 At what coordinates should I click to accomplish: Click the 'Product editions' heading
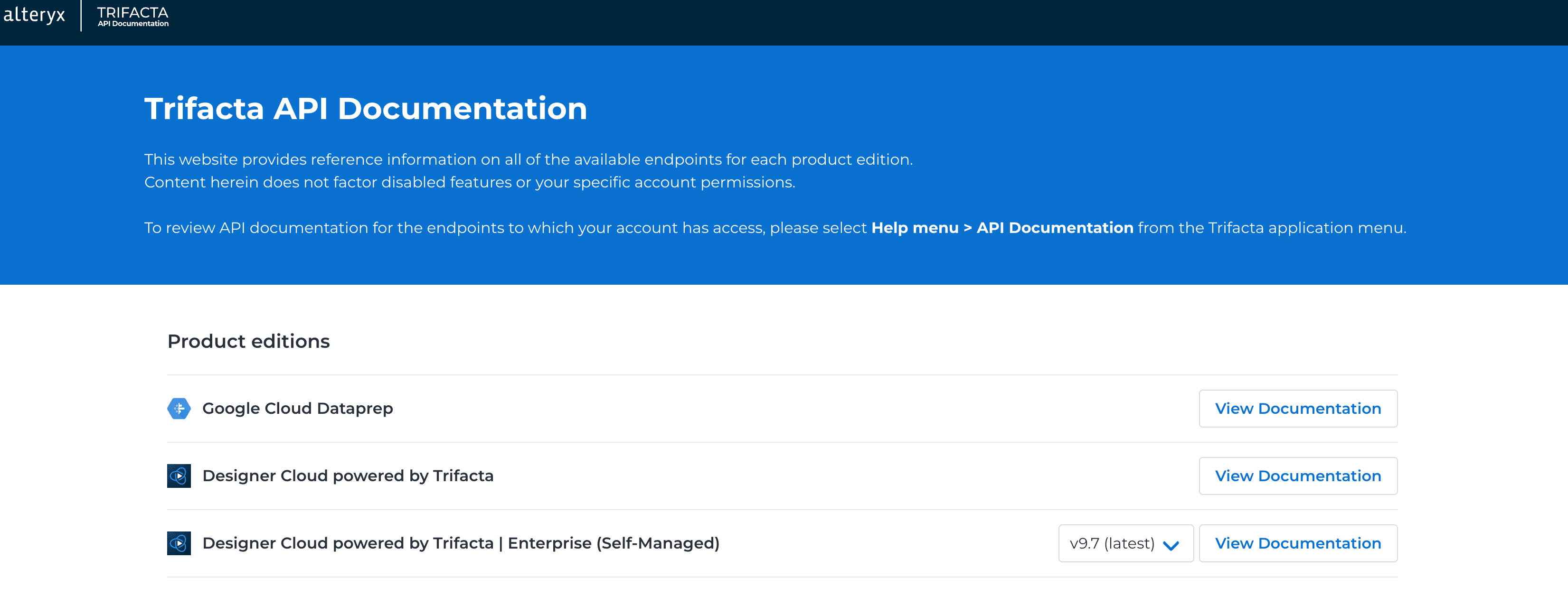(248, 341)
